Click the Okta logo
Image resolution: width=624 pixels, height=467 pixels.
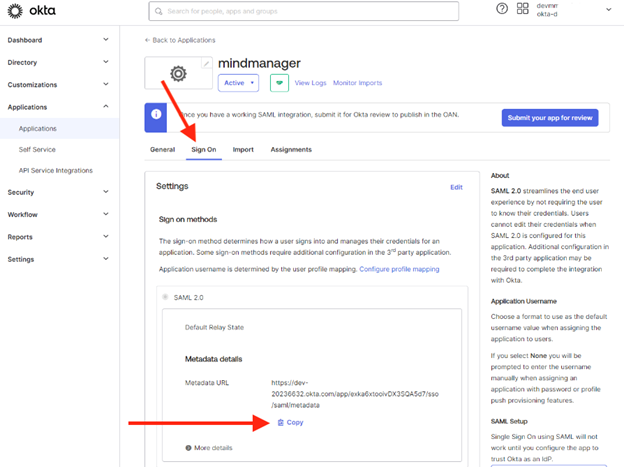point(31,11)
